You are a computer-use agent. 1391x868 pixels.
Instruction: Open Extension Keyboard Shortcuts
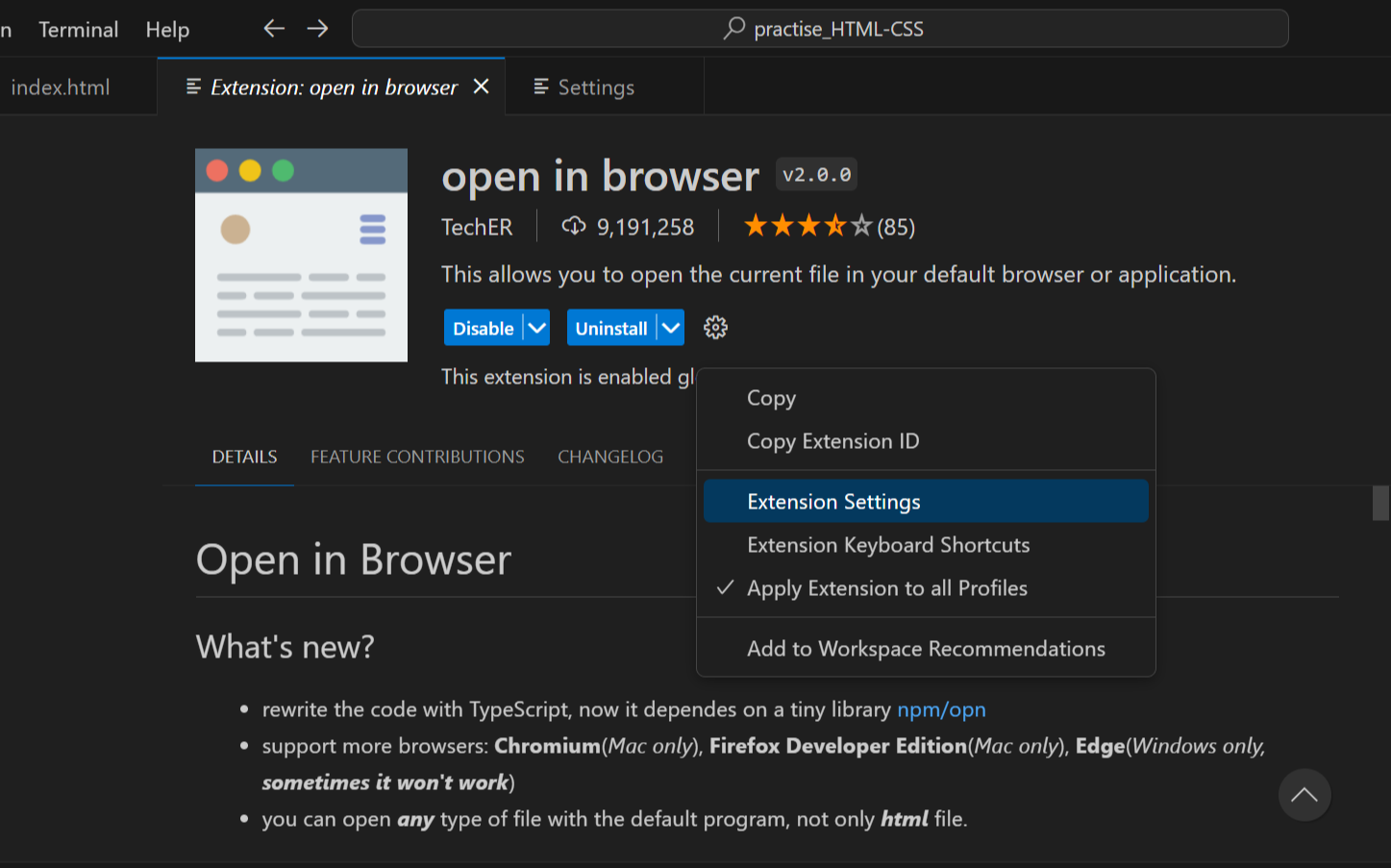(x=926, y=545)
